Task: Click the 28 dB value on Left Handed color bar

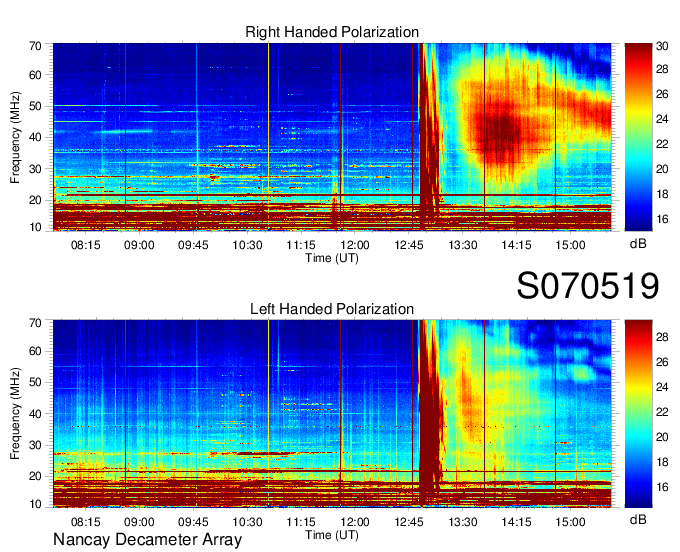Action: pyautogui.click(x=662, y=337)
